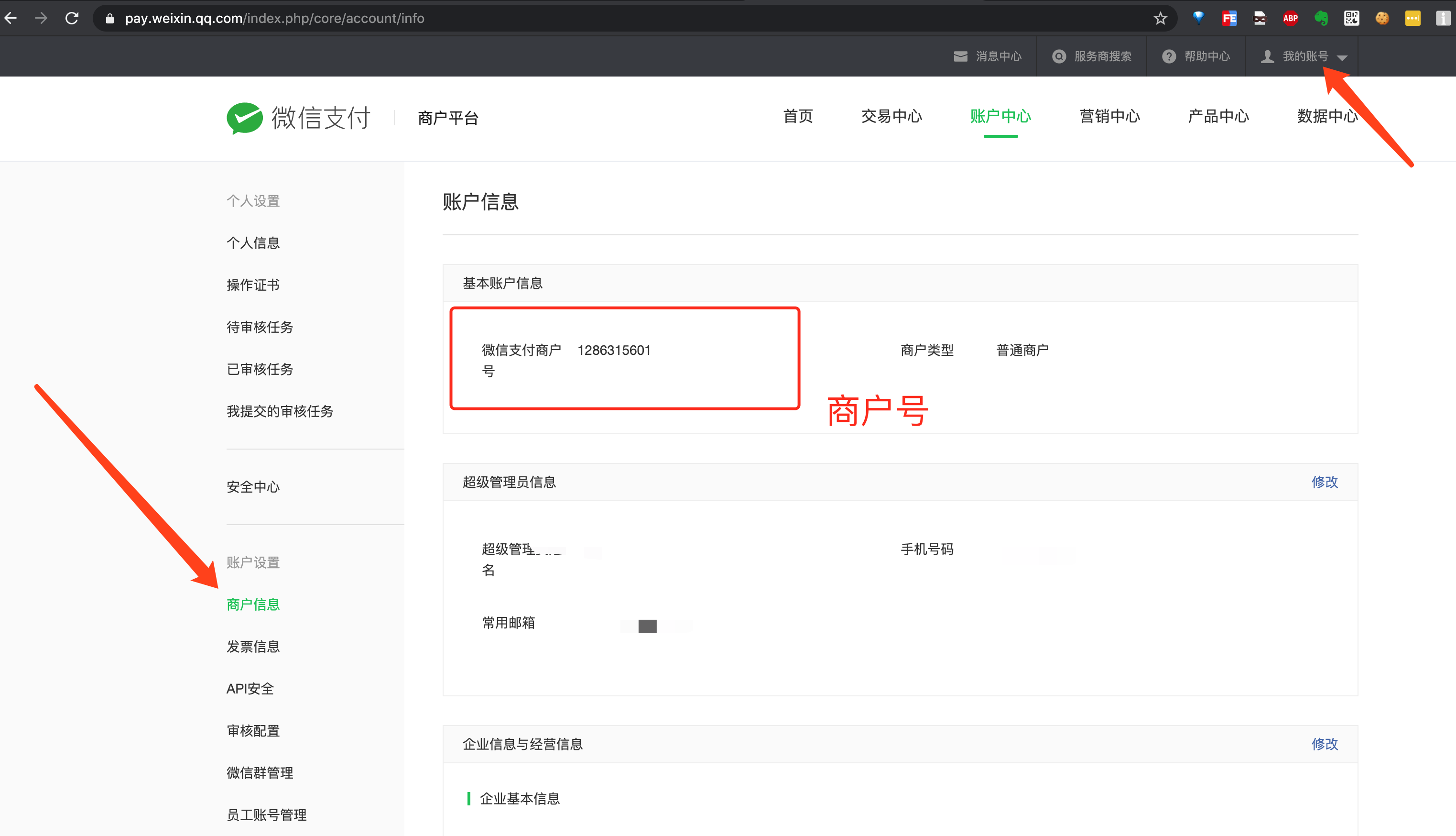Click the 普通商户 merchant type value
The image size is (1456, 836).
click(x=1022, y=350)
